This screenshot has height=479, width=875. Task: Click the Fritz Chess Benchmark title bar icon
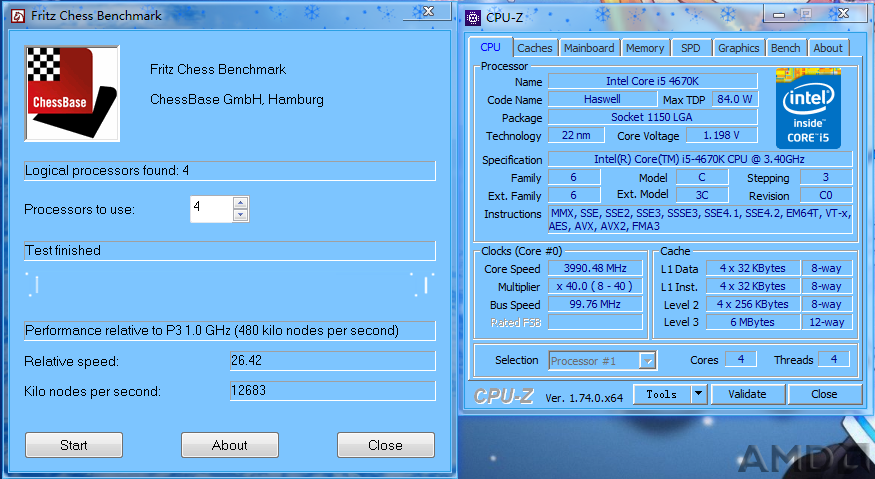18,16
